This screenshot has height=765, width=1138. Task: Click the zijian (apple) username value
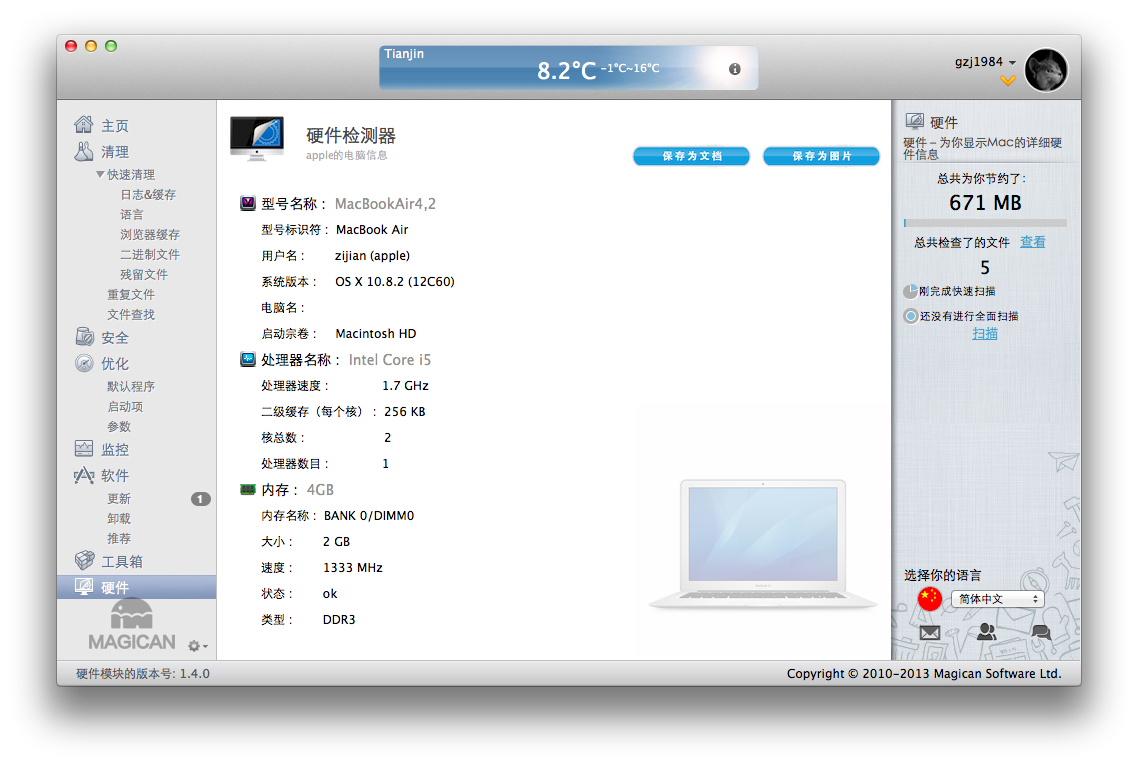pos(372,255)
